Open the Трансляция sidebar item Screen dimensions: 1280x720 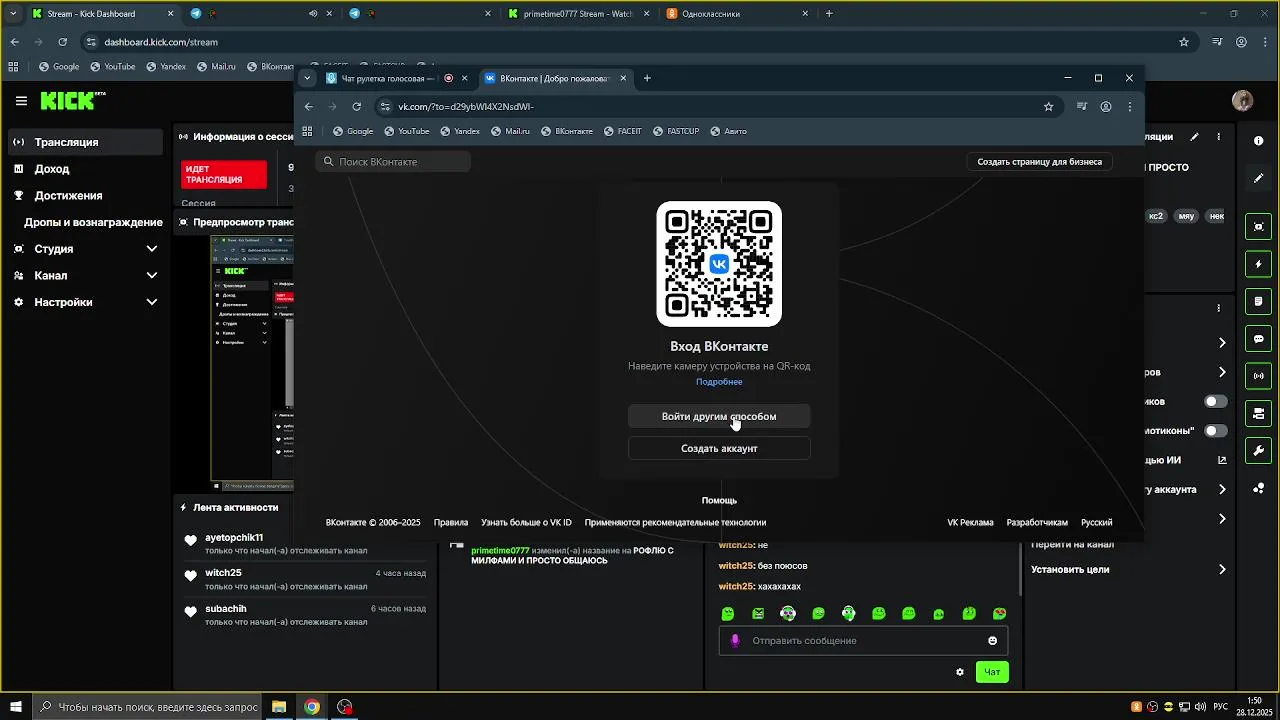tap(87, 142)
